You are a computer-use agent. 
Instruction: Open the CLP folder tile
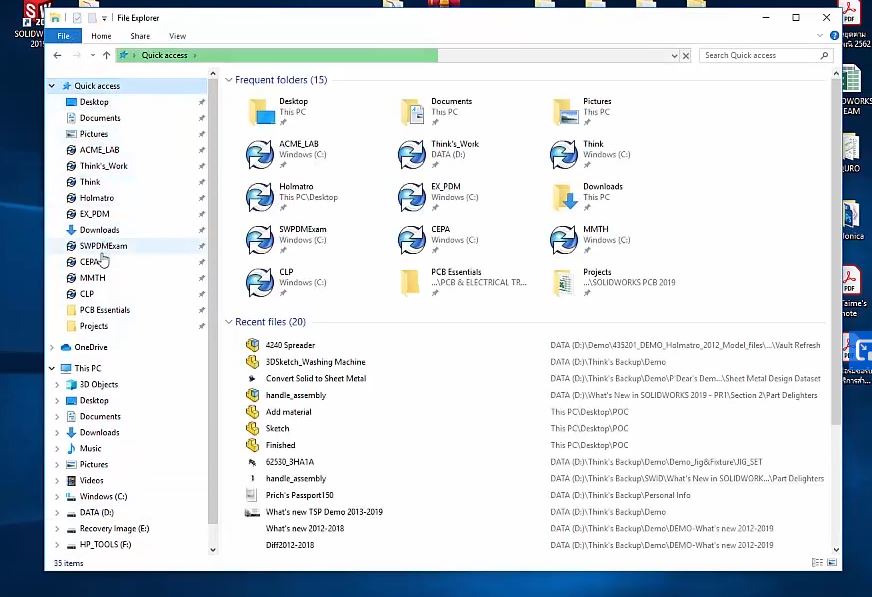pos(286,282)
